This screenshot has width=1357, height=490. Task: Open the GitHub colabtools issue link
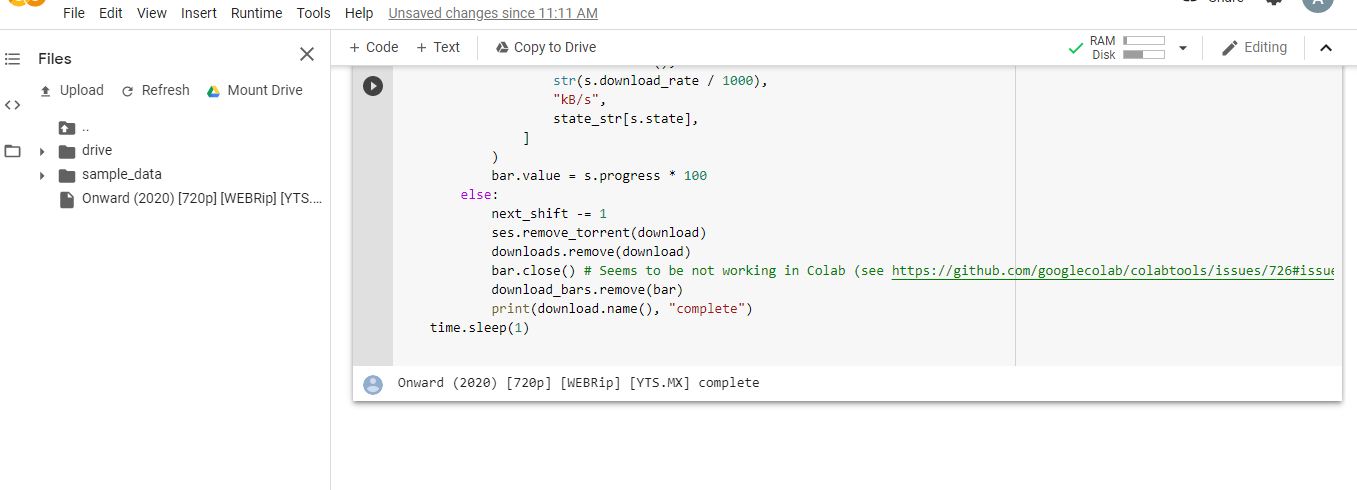(x=1112, y=270)
